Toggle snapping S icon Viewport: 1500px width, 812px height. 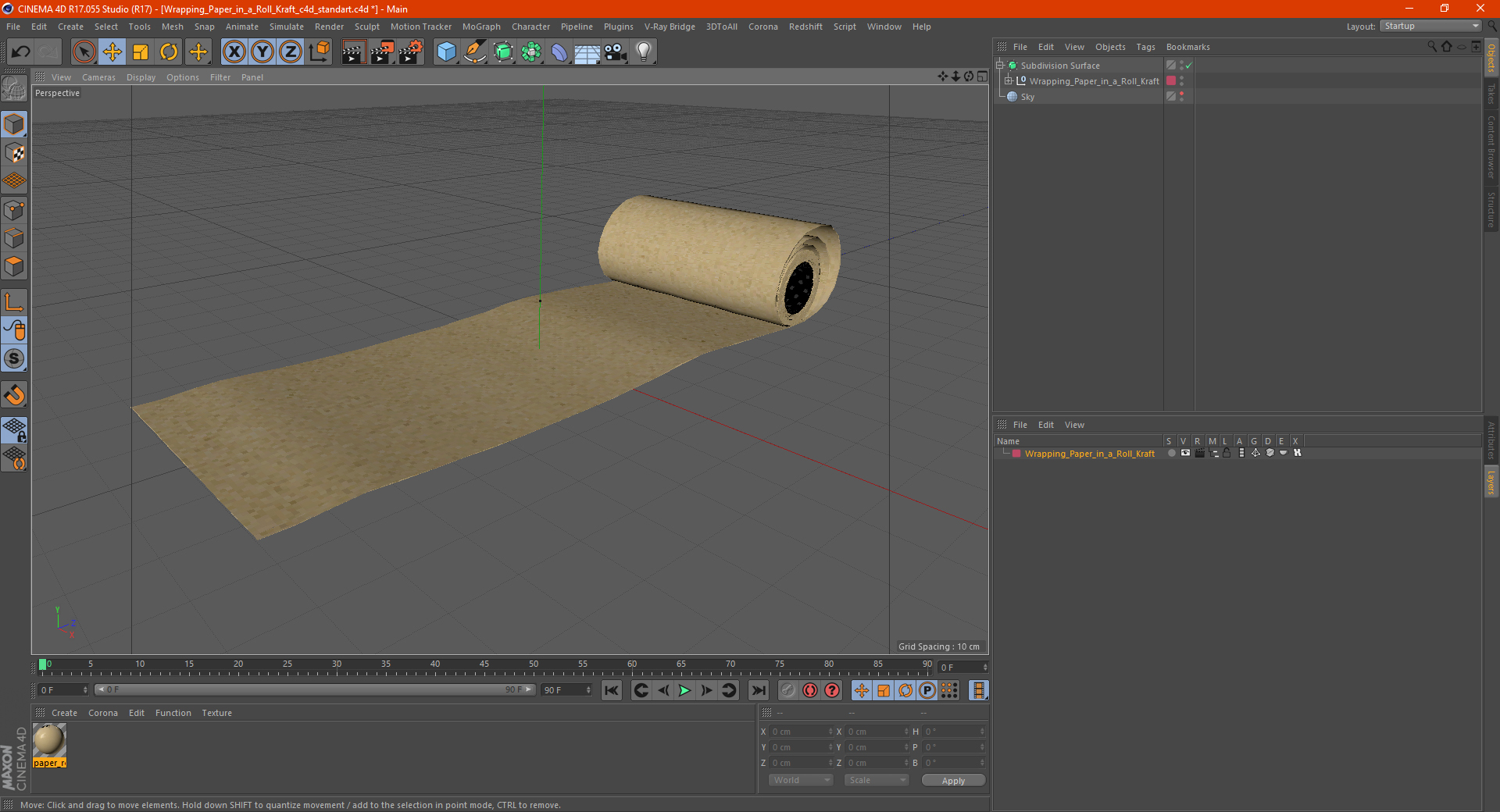coord(14,359)
